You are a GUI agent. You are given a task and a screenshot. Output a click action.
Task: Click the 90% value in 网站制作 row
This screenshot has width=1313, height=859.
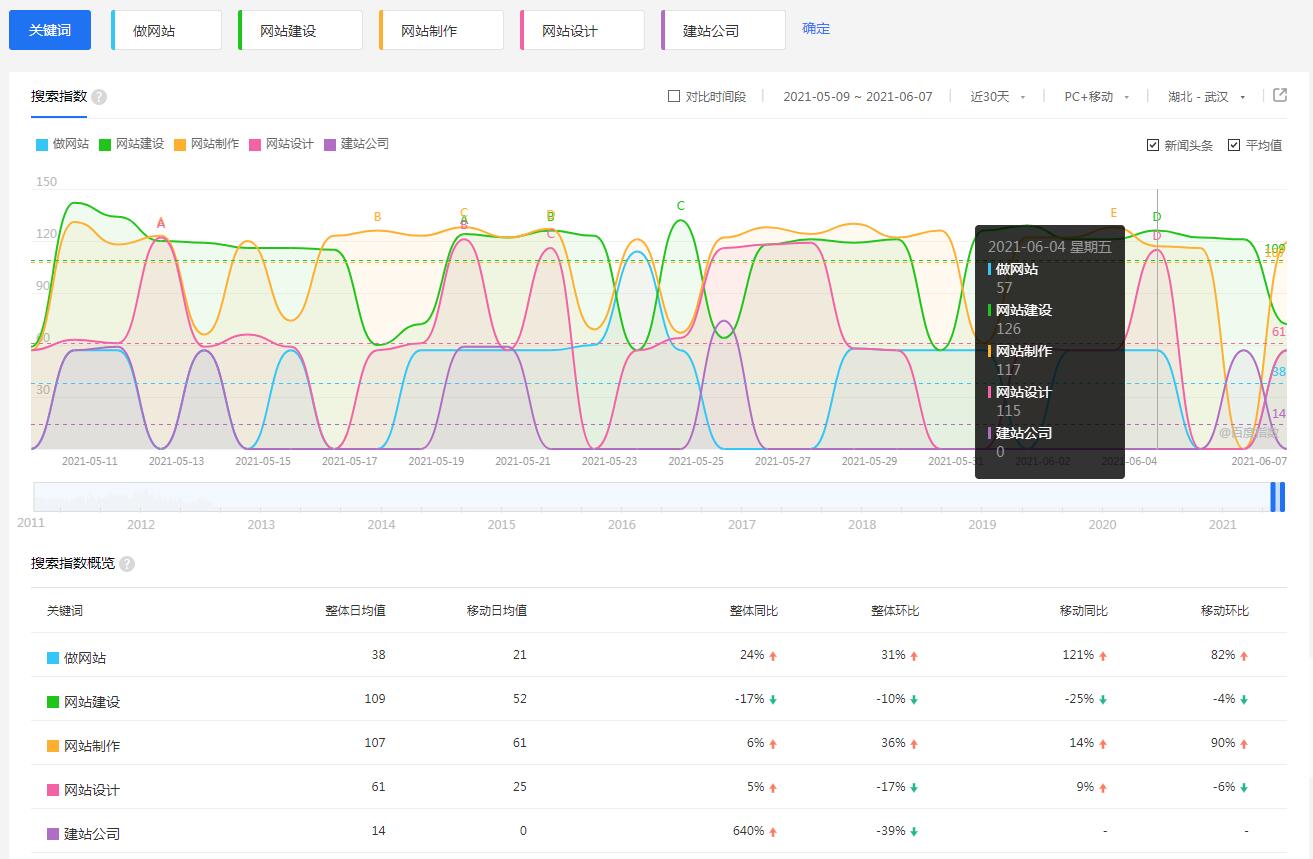(1223, 743)
